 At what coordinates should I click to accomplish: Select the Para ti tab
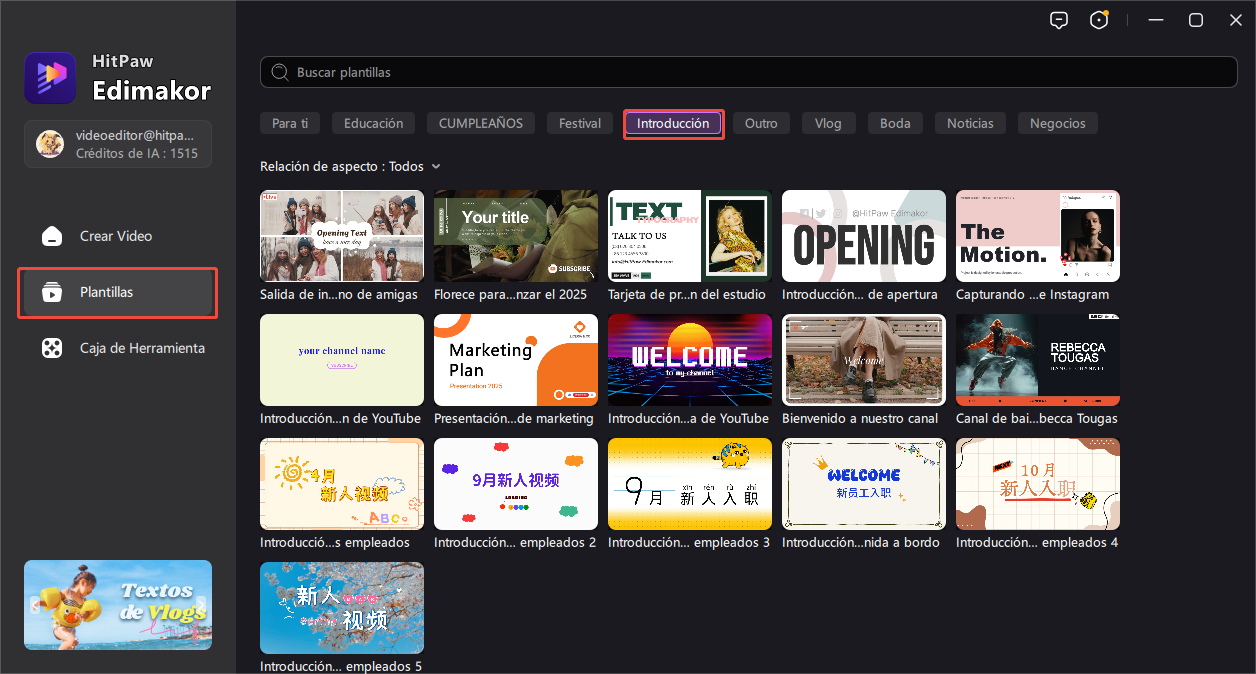(290, 124)
